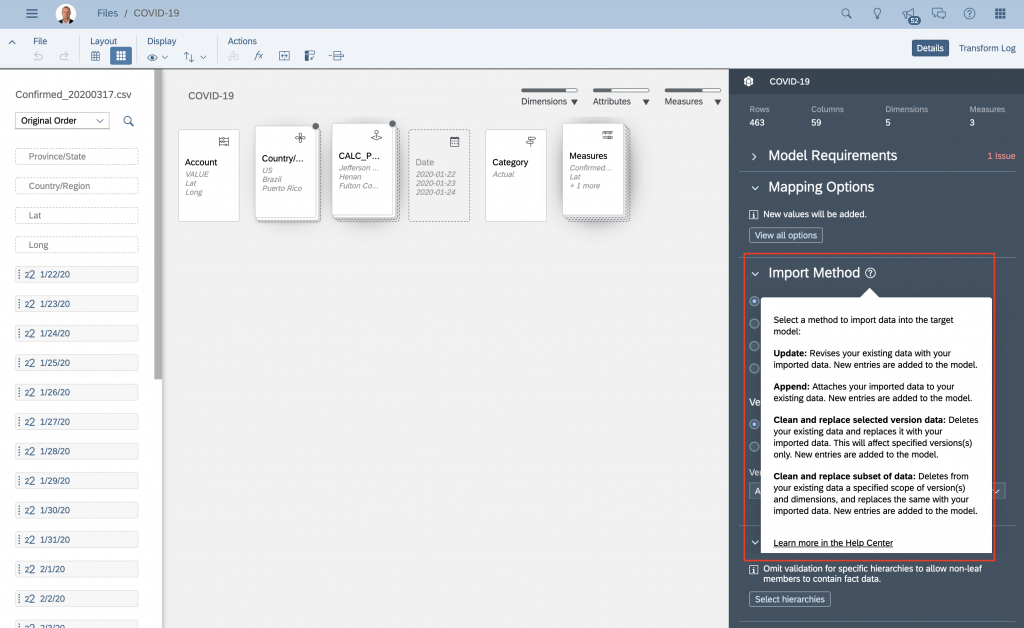
Task: Click info icon beside New values message
Action: pyautogui.click(x=753, y=214)
